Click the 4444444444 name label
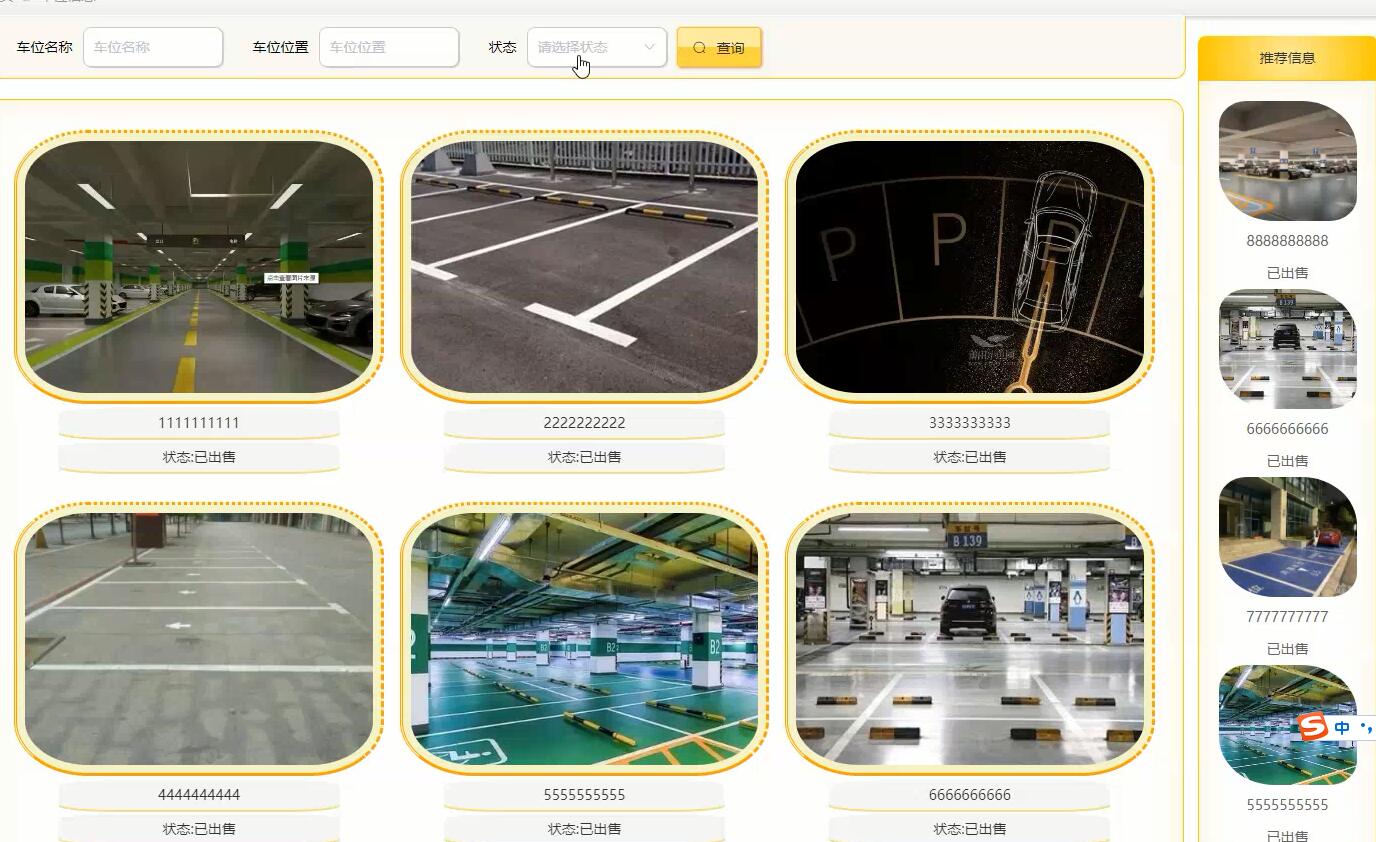Image resolution: width=1376 pixels, height=842 pixels. point(199,795)
